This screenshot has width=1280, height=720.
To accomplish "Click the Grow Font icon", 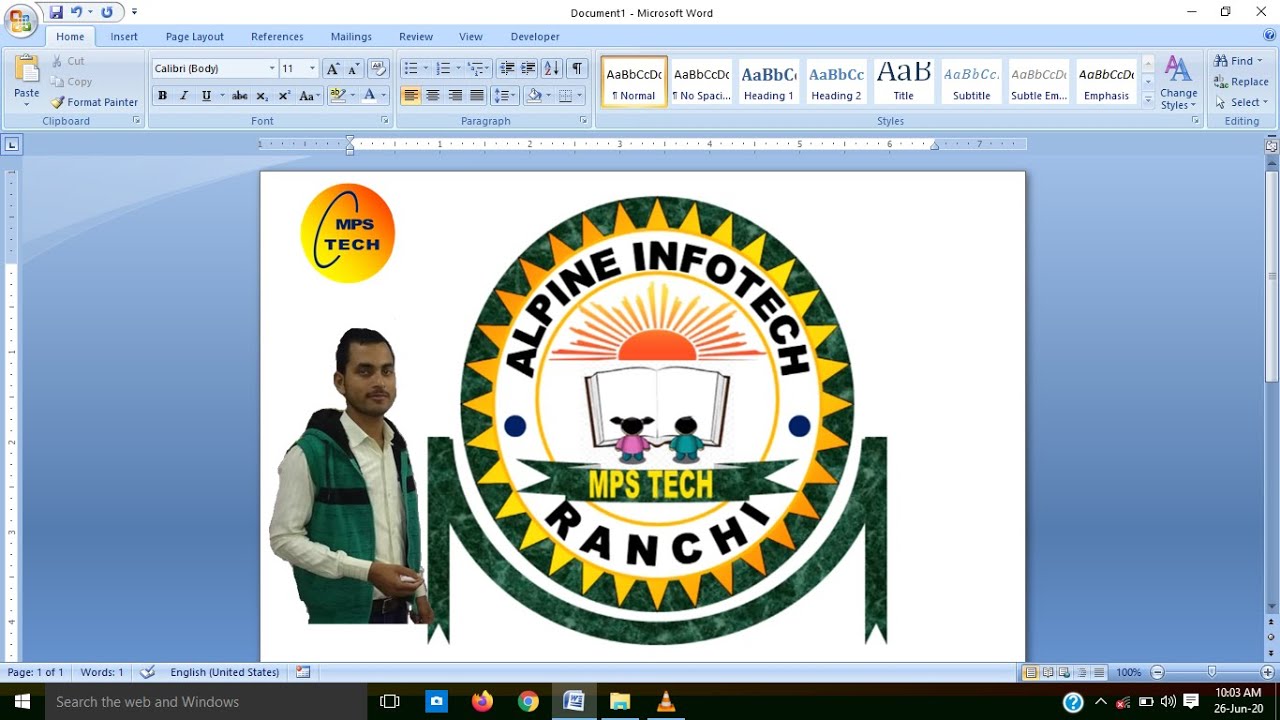I will (333, 68).
